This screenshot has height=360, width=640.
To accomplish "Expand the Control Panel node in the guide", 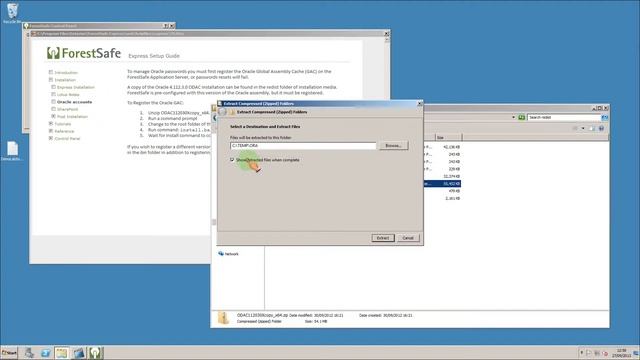I will 51,138.
